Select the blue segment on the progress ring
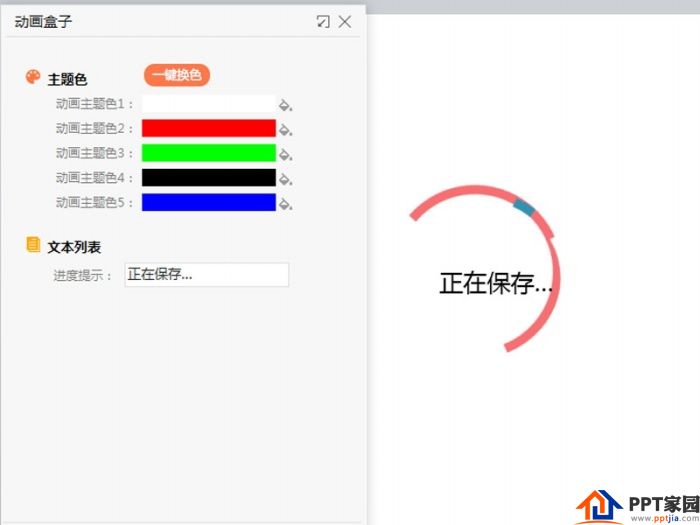 [x=524, y=207]
